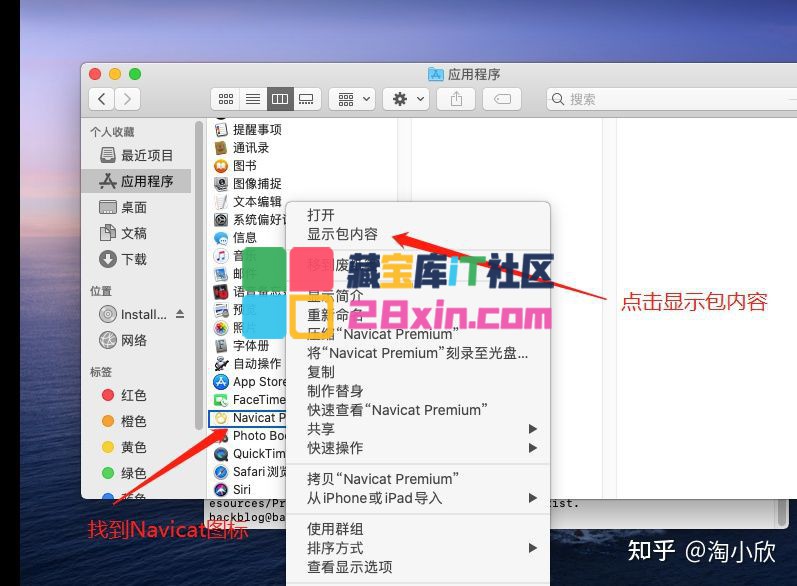The height and width of the screenshot is (586, 797).
Task: Select Safari浏览器 in the list
Action: tap(248, 472)
